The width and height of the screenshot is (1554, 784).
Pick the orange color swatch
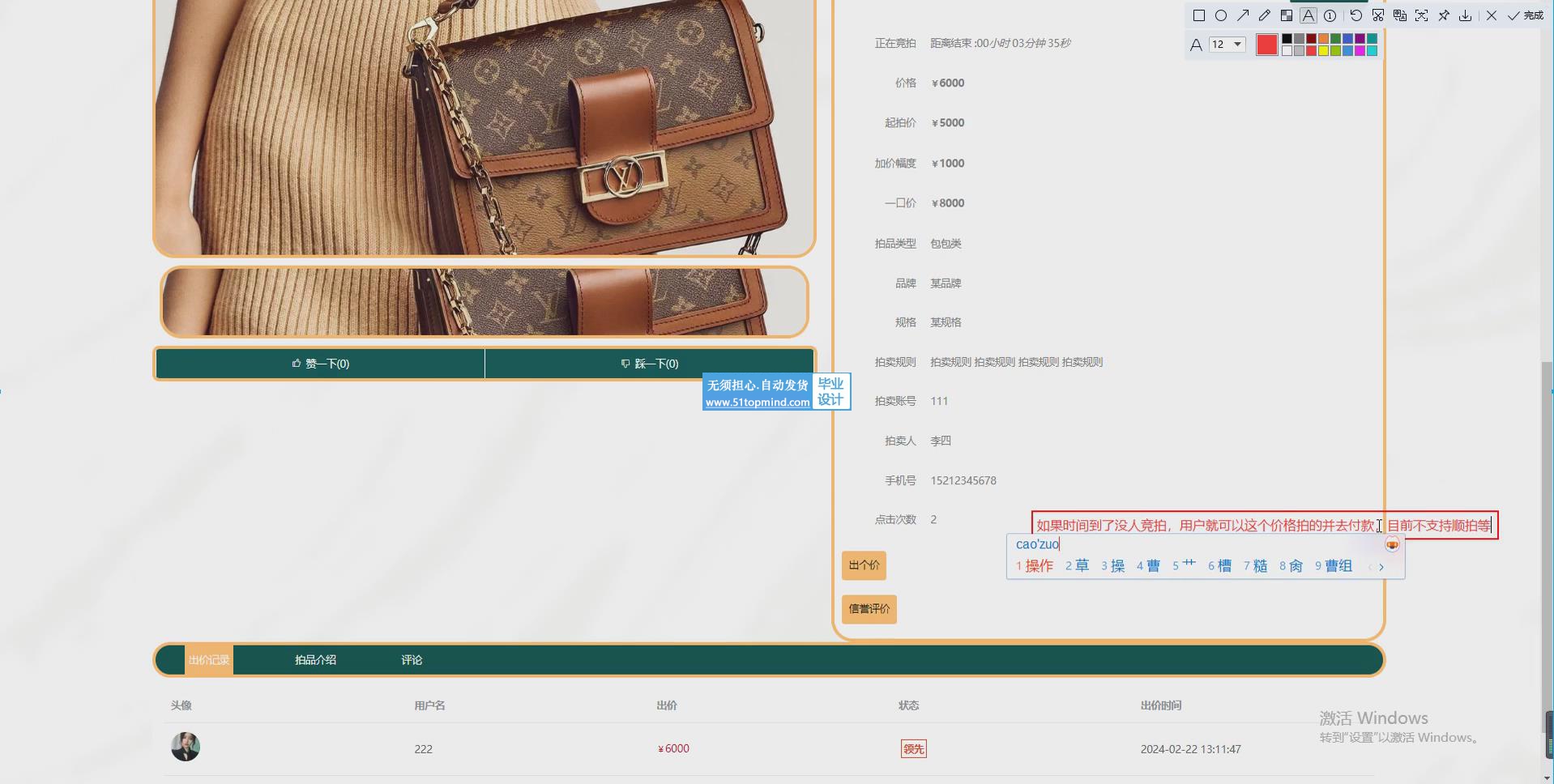pyautogui.click(x=1323, y=38)
